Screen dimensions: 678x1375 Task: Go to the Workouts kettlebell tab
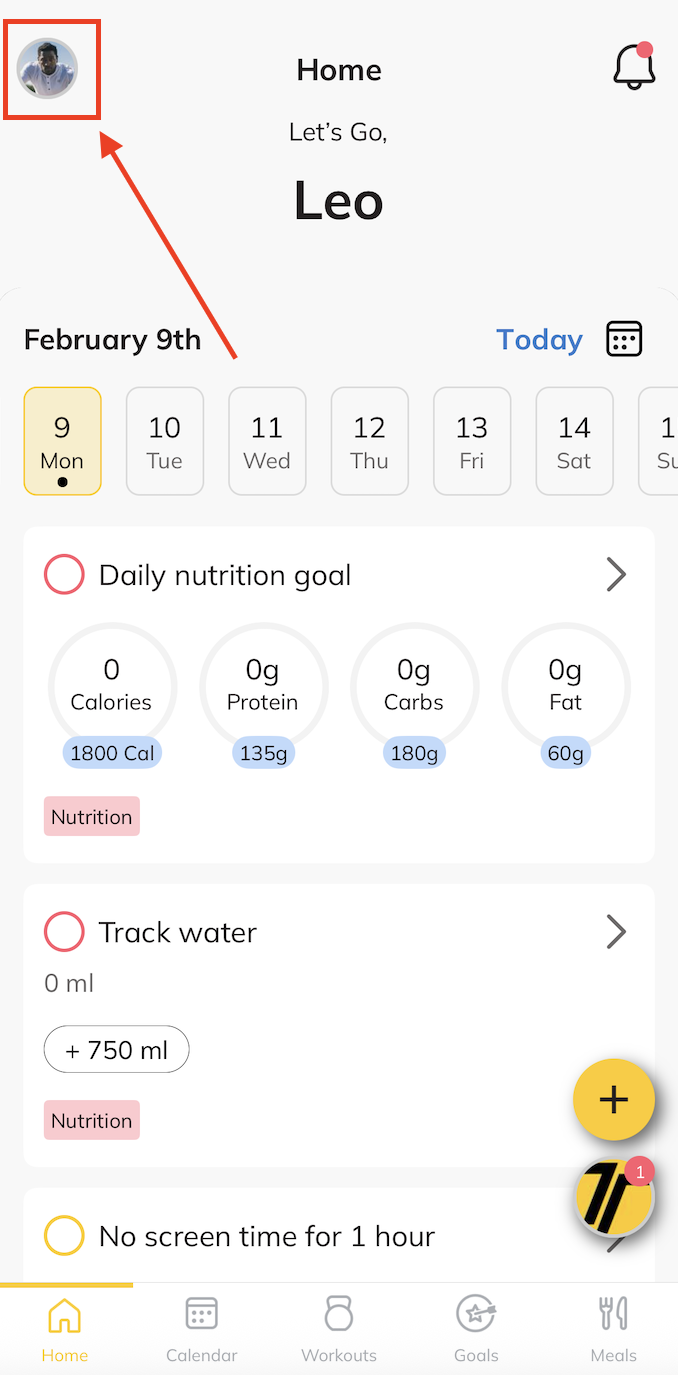339,1326
